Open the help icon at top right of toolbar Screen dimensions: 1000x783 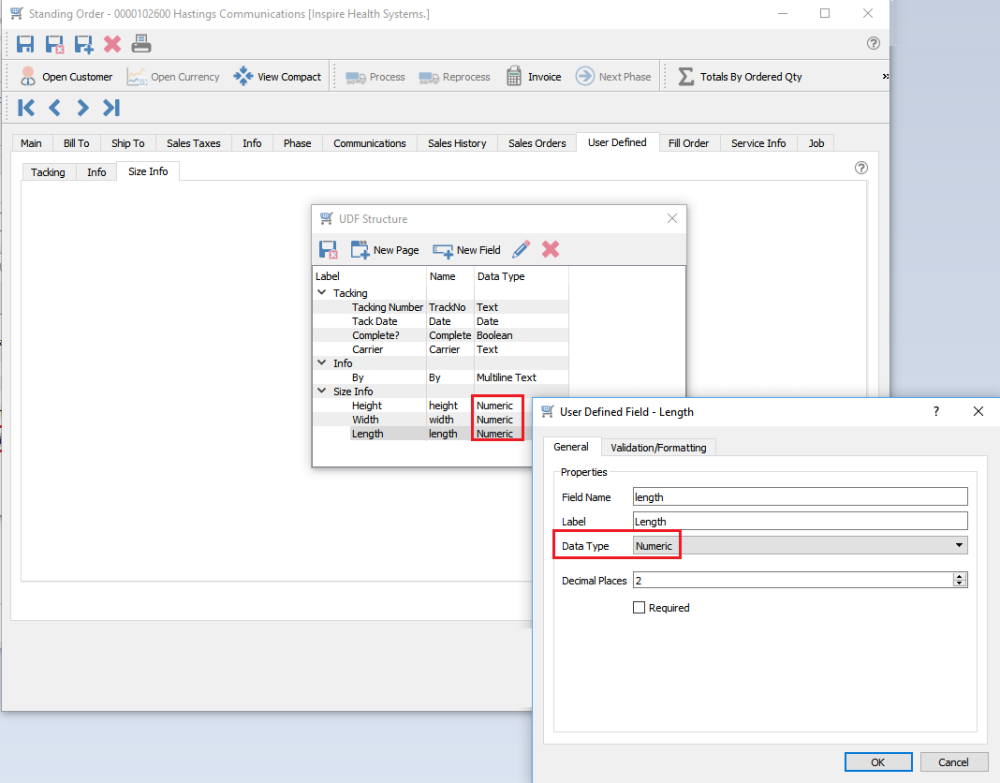873,43
